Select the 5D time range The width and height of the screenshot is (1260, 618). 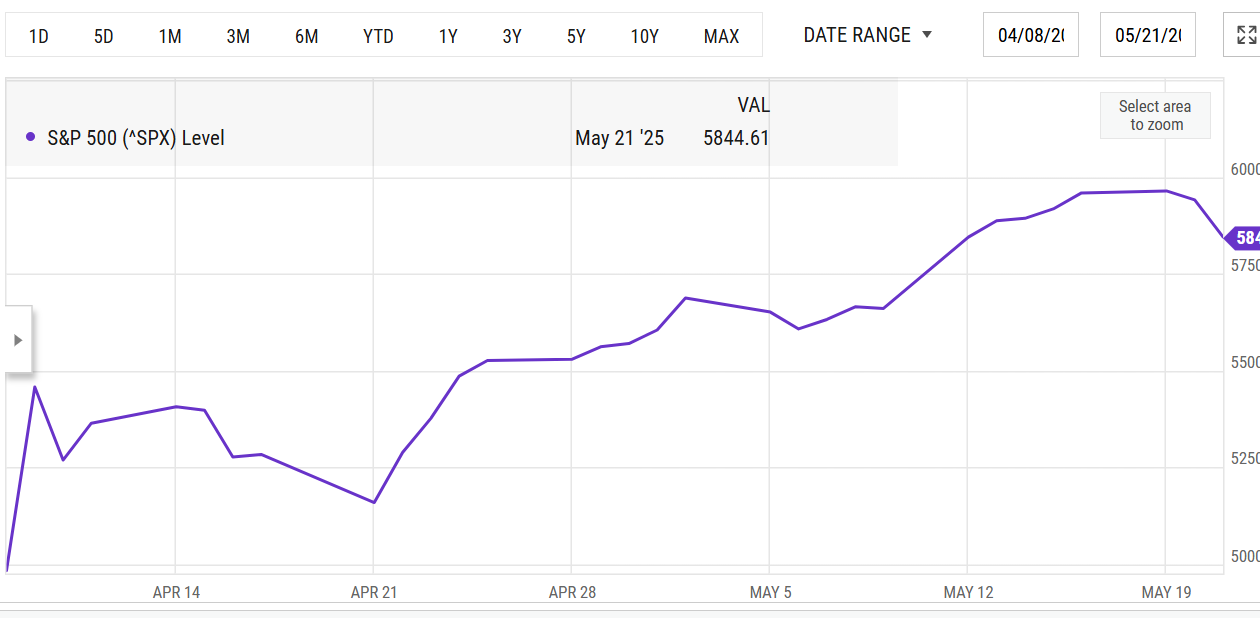(x=104, y=36)
